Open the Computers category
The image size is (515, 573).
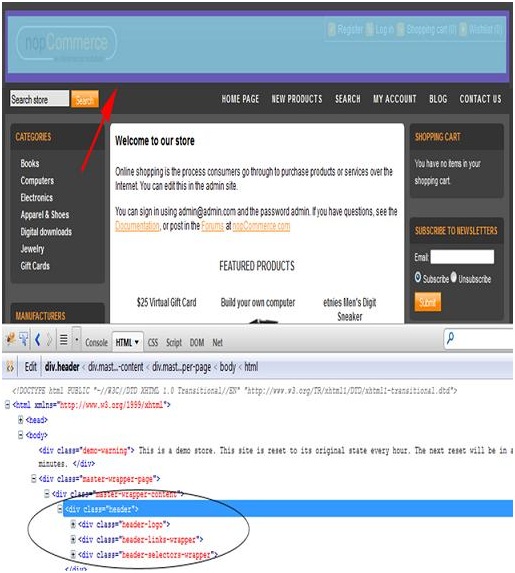pyautogui.click(x=37, y=181)
